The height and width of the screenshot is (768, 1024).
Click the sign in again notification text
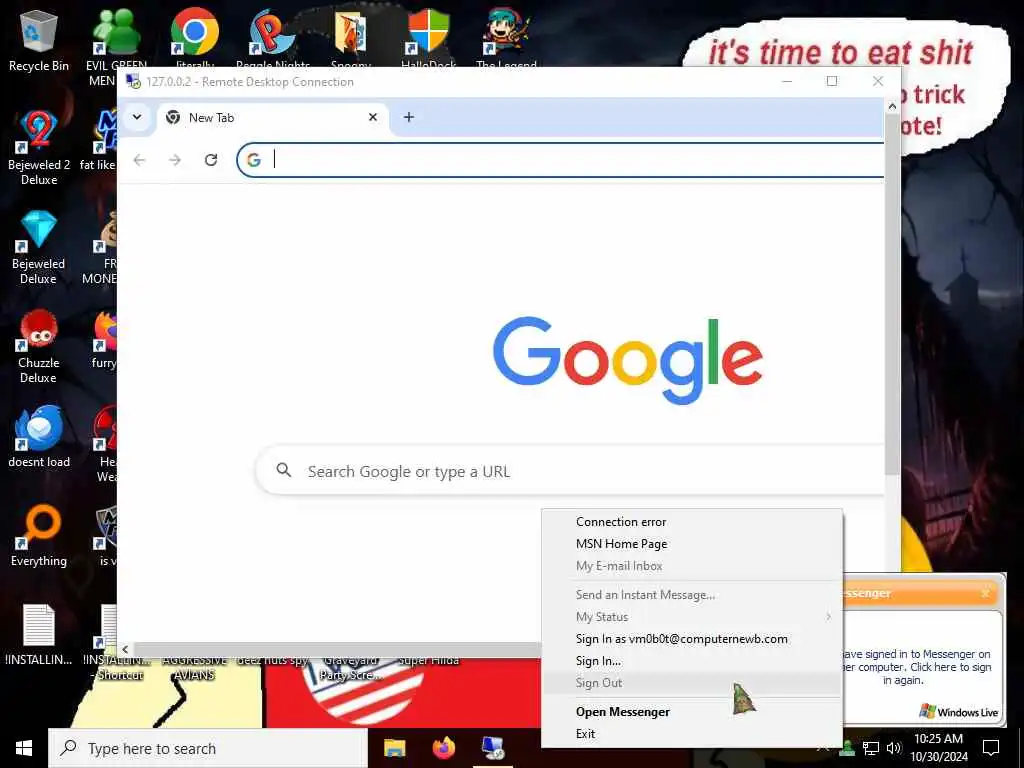[x=916, y=667]
